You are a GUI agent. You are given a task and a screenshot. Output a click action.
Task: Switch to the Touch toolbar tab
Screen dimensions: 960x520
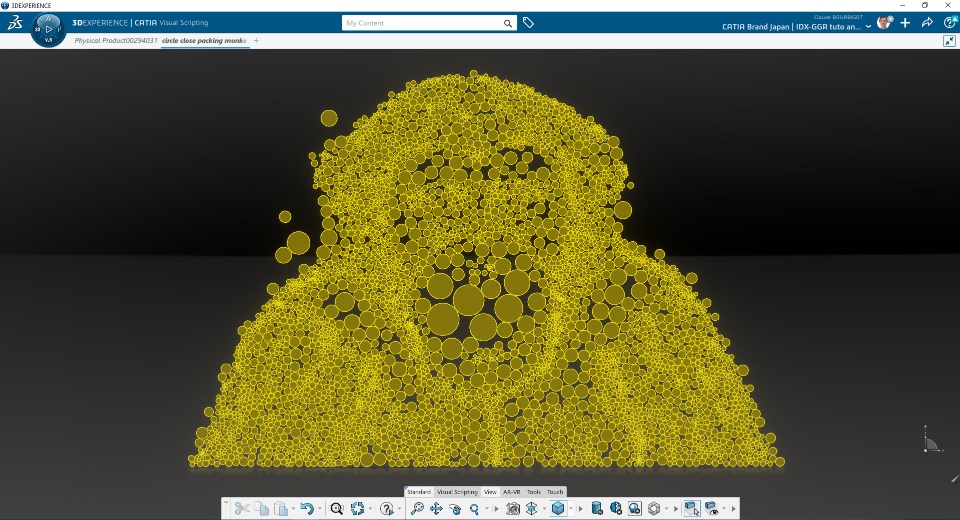pos(555,492)
